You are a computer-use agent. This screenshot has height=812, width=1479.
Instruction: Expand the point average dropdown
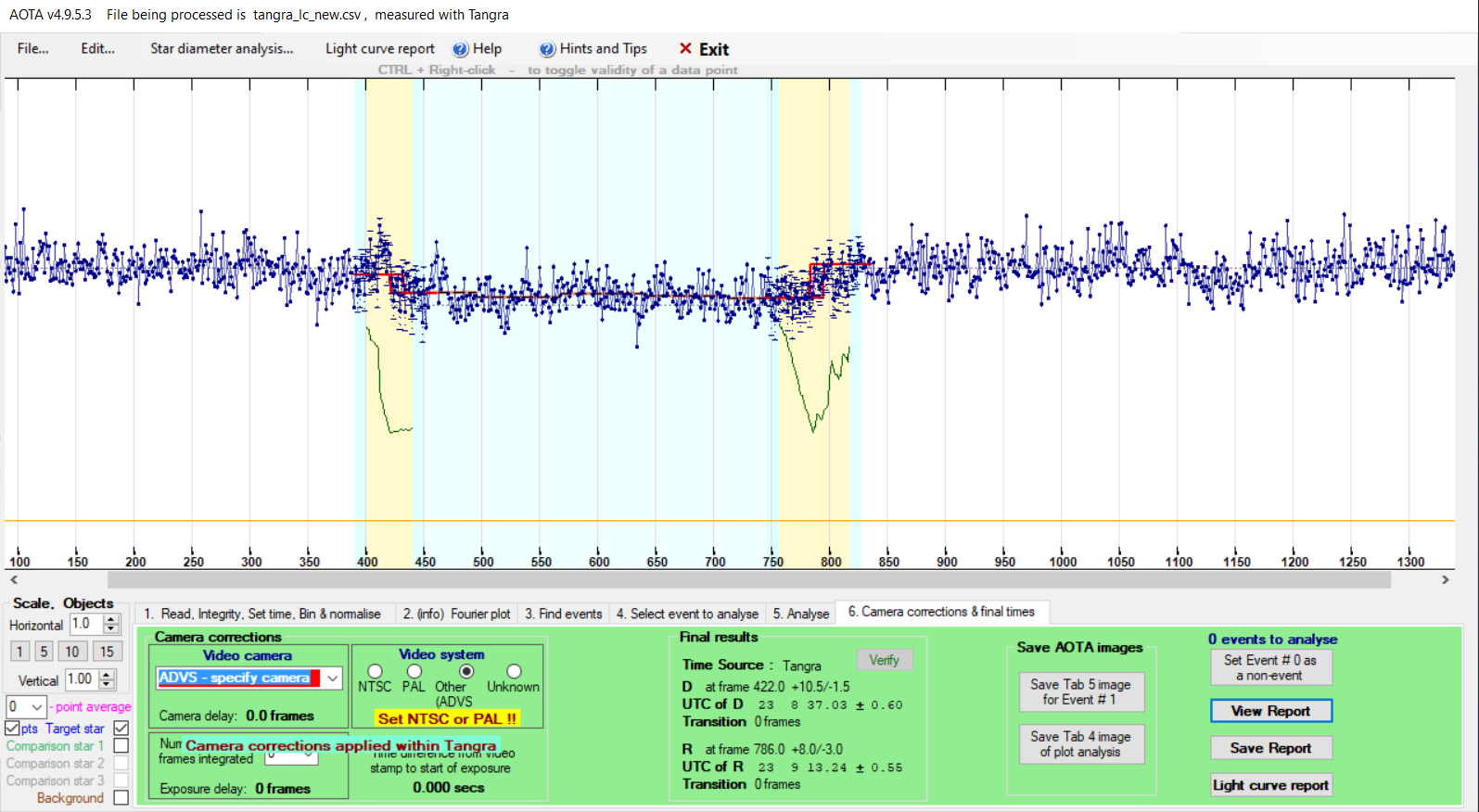tap(36, 706)
